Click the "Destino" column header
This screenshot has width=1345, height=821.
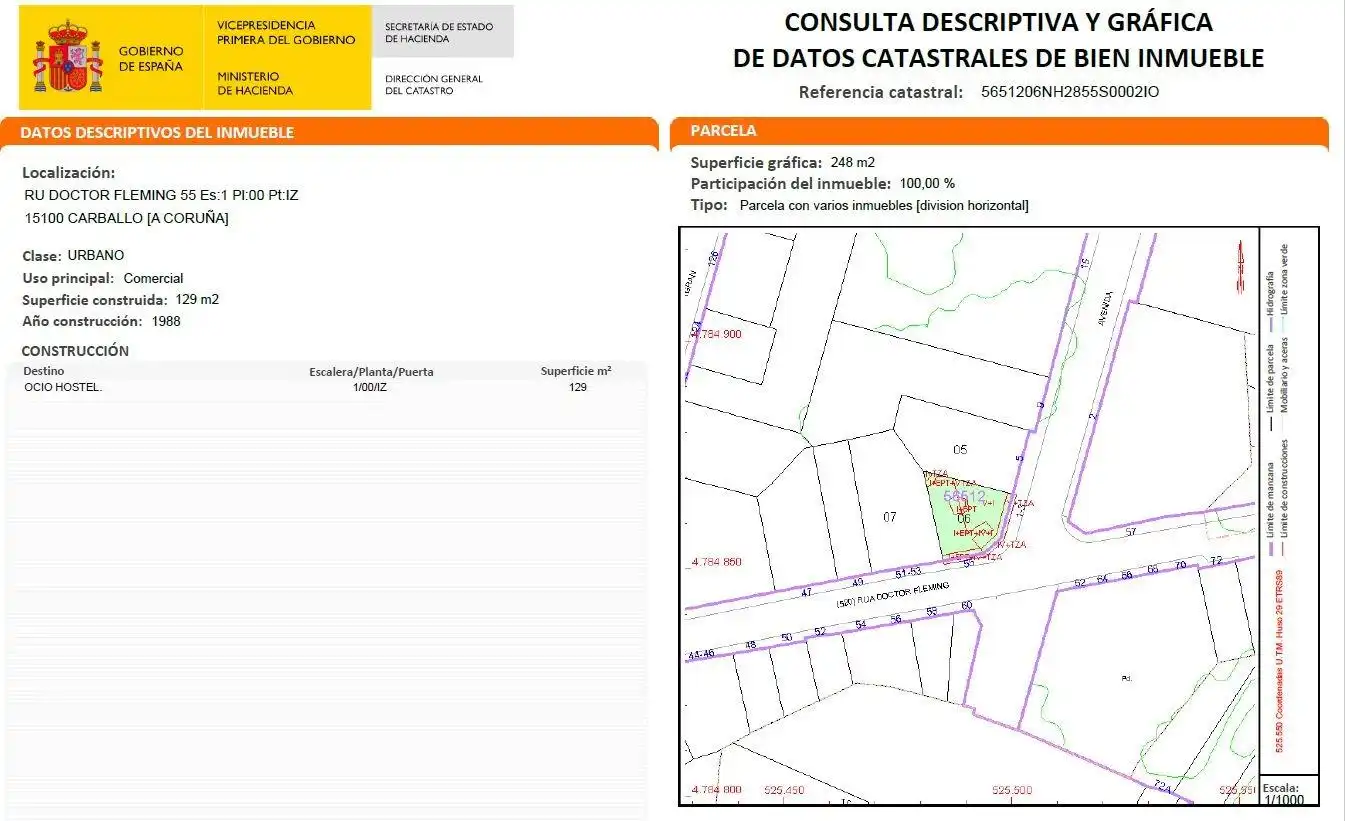(x=44, y=372)
